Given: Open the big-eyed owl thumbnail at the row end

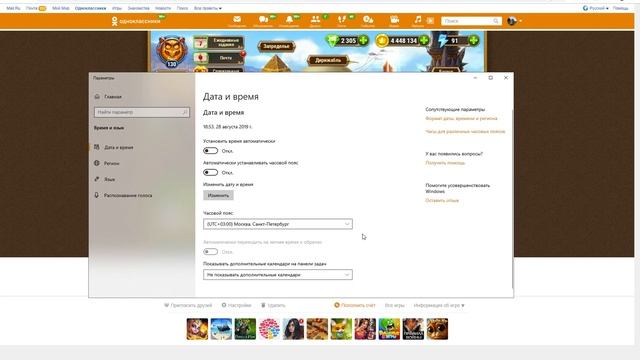Looking at the screenshot, I should tap(437, 329).
